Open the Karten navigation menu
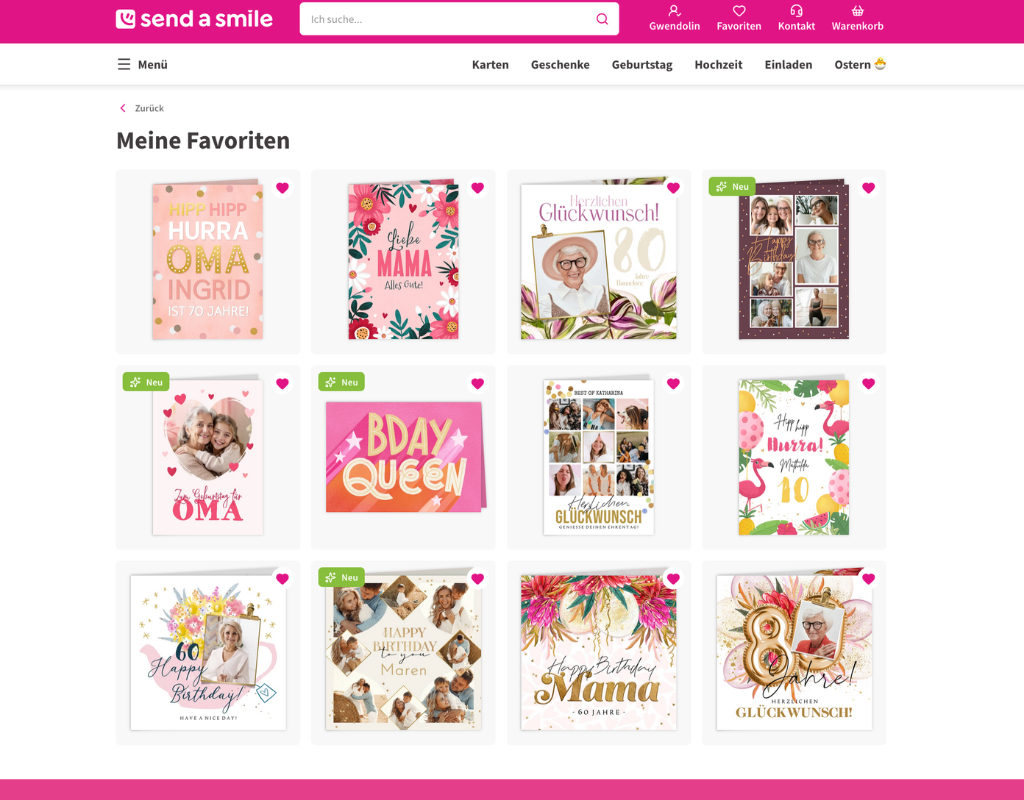This screenshot has height=800, width=1024. tap(490, 65)
